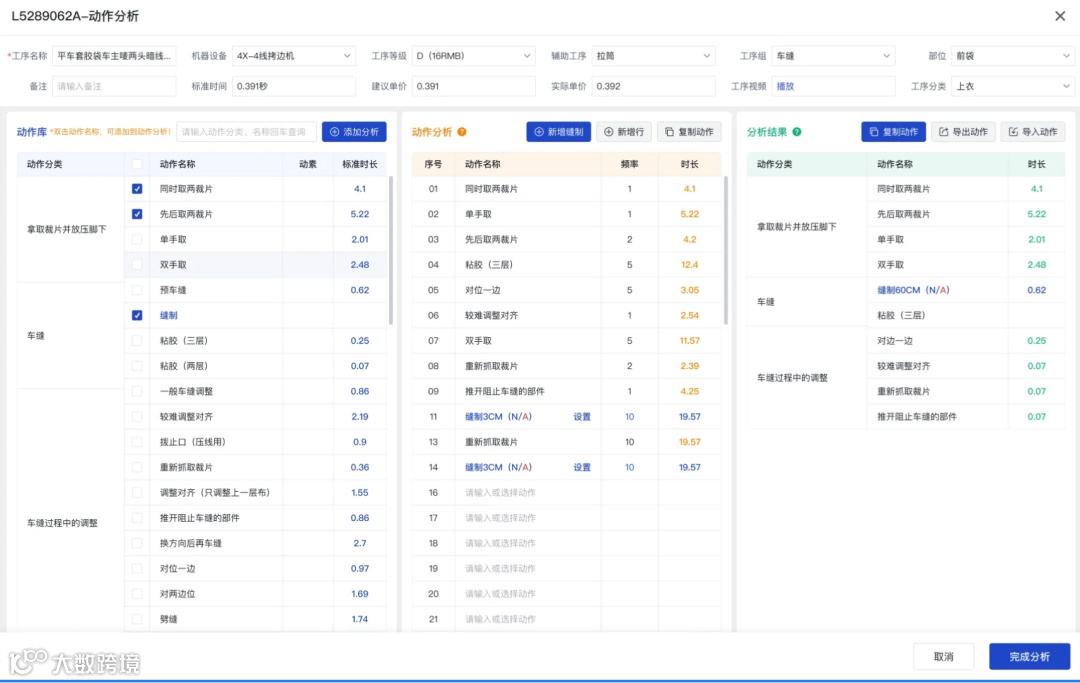Click the green help icon beside 分析结果
This screenshot has width=1080, height=683.
tap(797, 132)
